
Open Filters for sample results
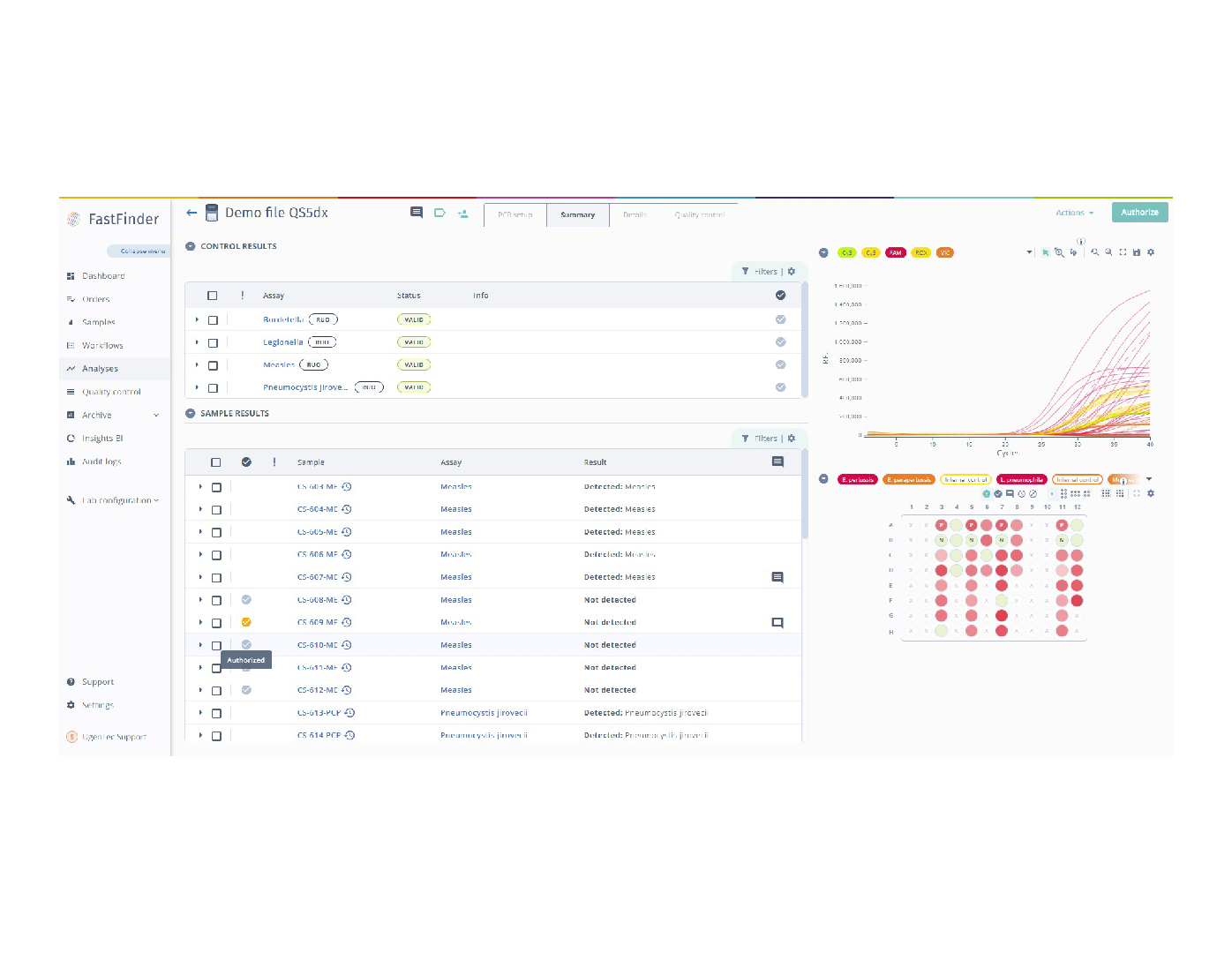click(x=759, y=439)
